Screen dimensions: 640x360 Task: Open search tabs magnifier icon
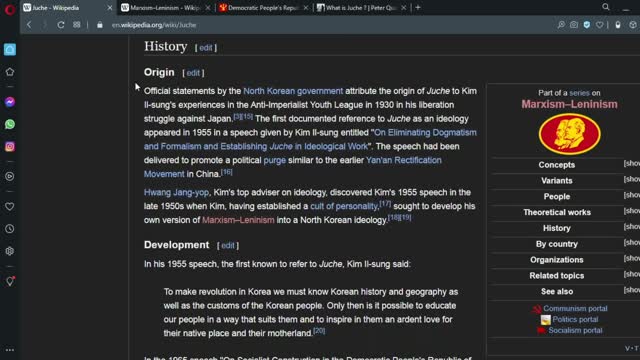coord(606,7)
